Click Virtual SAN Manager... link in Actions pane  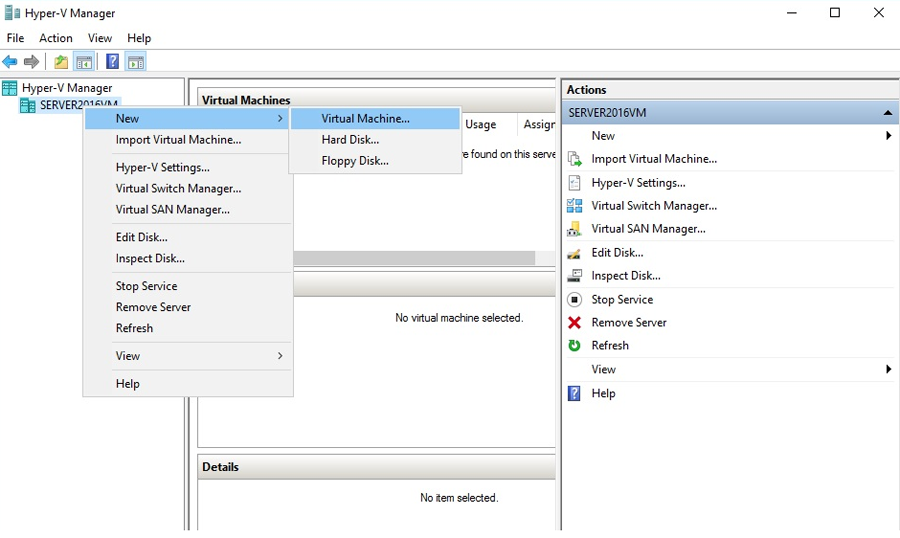[x=649, y=229]
